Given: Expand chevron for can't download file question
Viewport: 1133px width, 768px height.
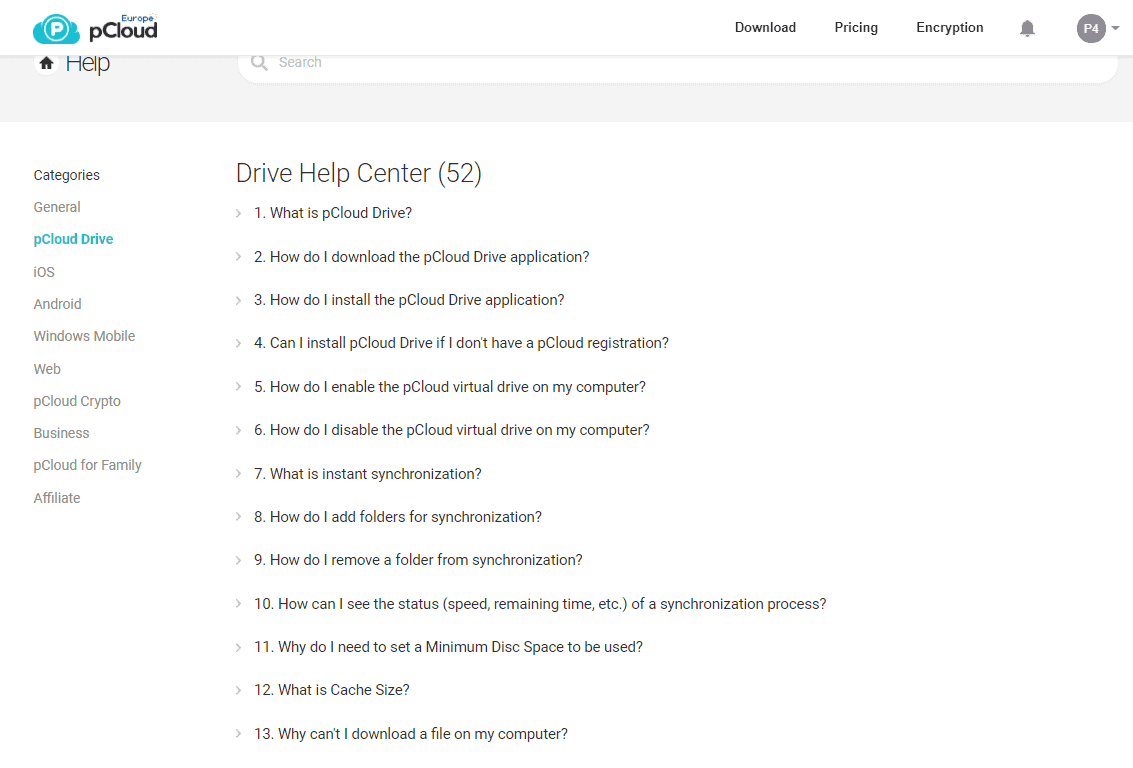Looking at the screenshot, I should 238,733.
